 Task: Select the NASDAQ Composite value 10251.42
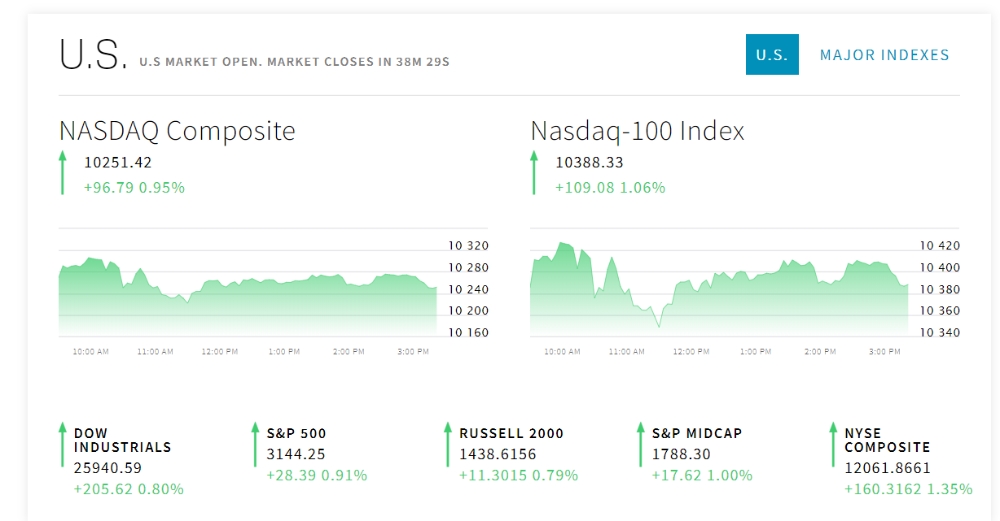[x=118, y=163]
